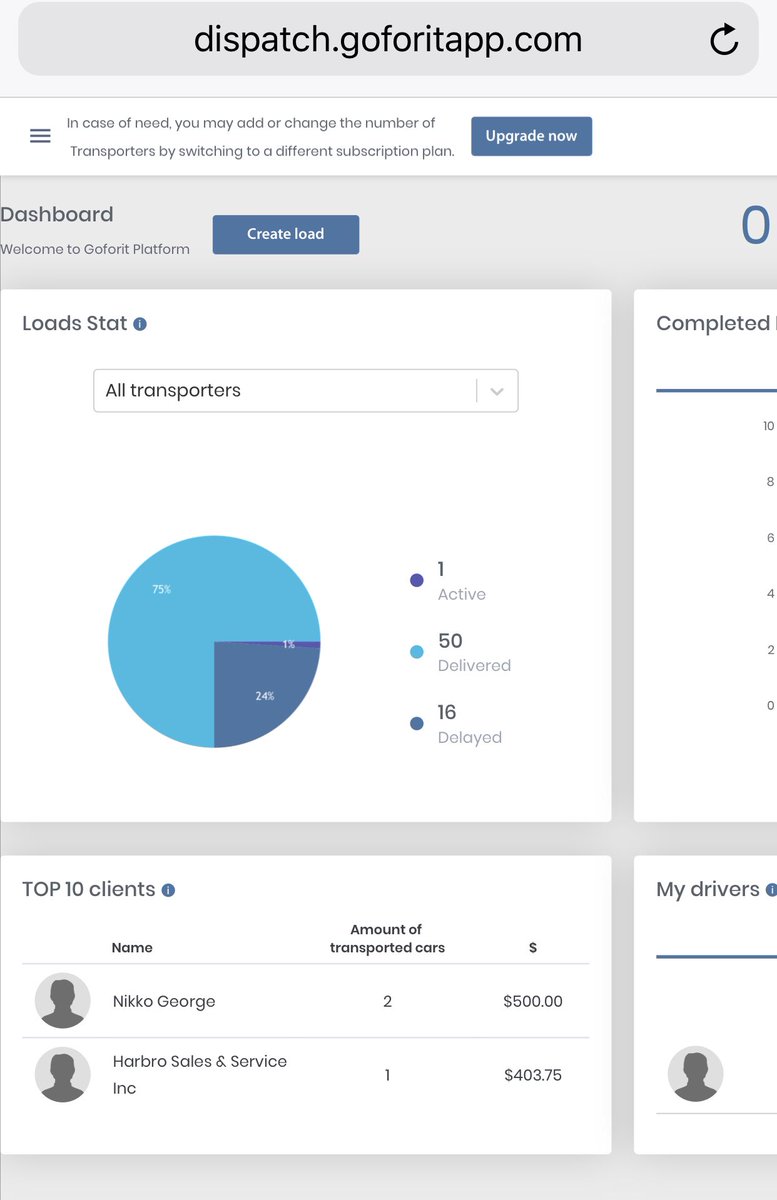Screen dimensions: 777x1200
Task: Open the All transporters dropdown
Action: [306, 391]
